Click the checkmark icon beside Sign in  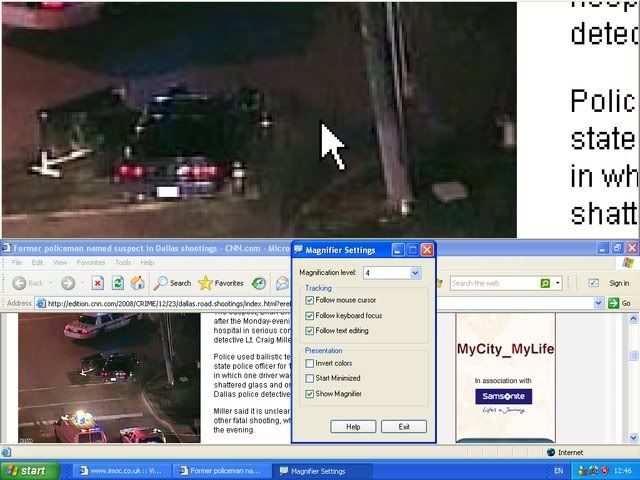click(594, 283)
